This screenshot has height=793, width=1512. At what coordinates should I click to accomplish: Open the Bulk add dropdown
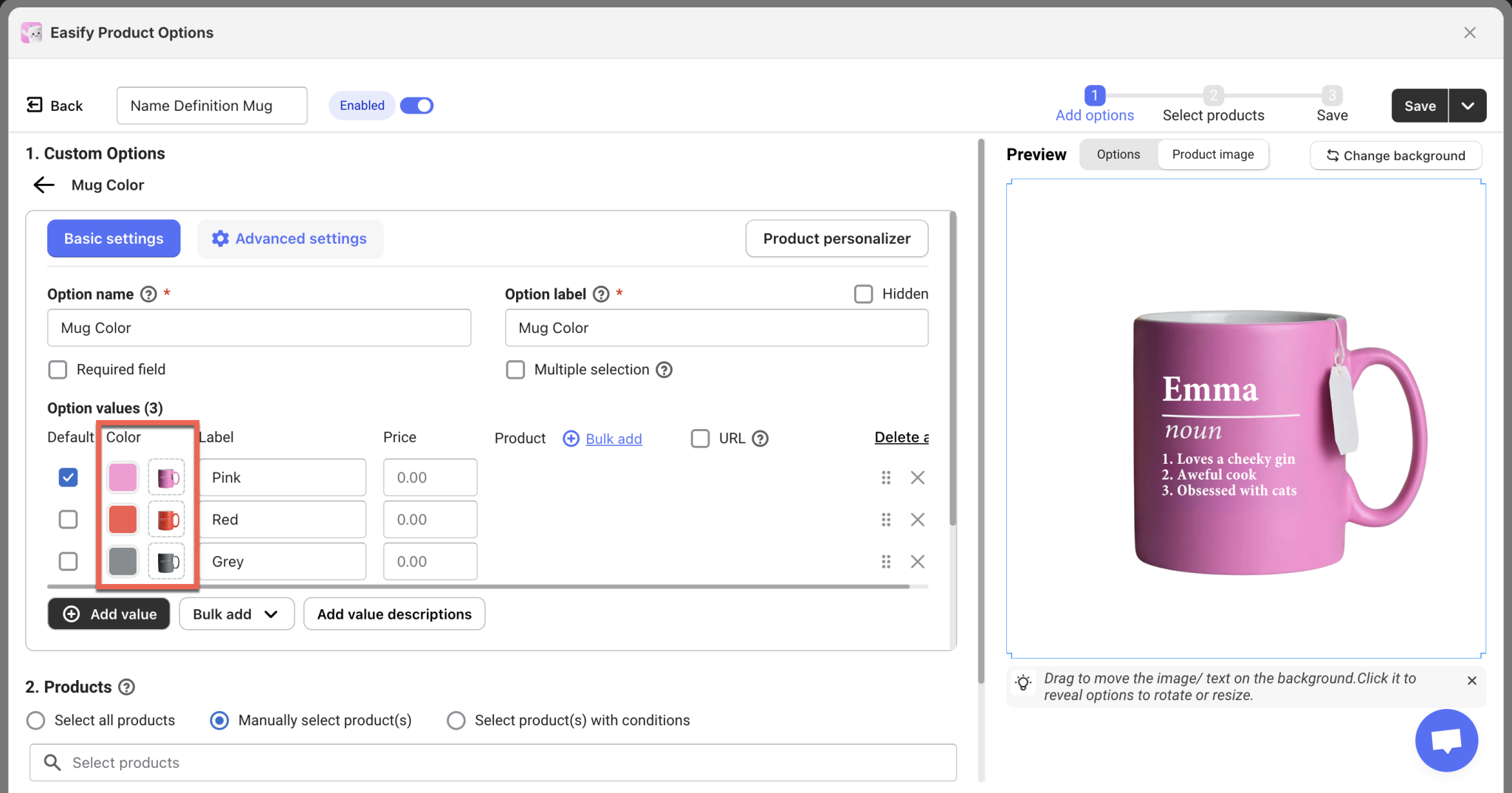236,614
